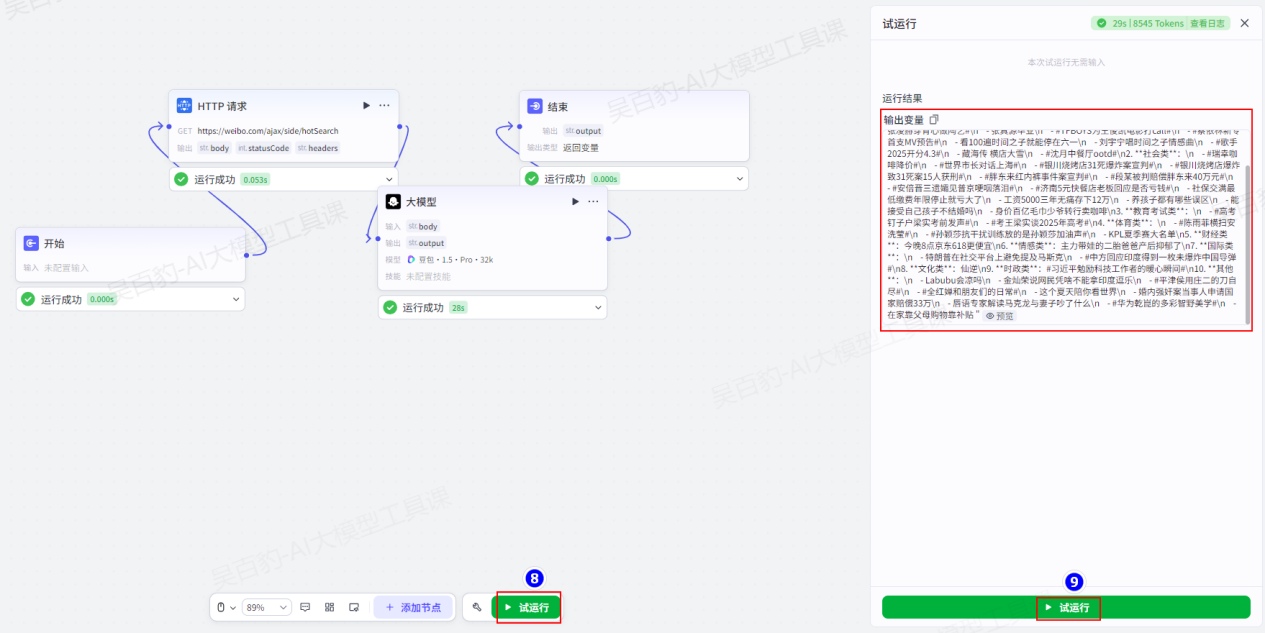Viewport: 1265px width, 633px height.
Task: Expand the 开始 node 运行成功 result row
Action: coord(236,299)
